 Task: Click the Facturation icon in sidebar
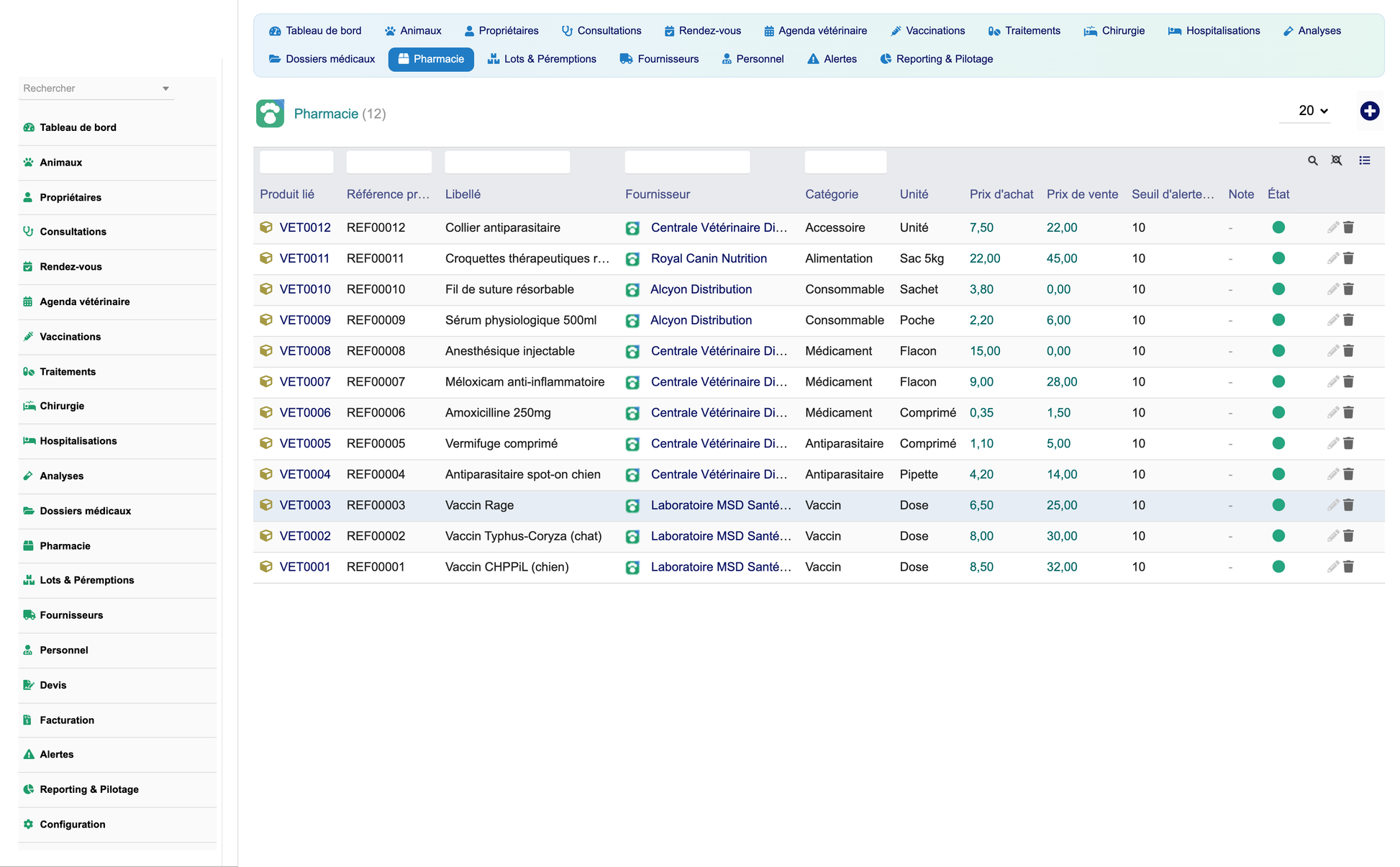pos(28,720)
